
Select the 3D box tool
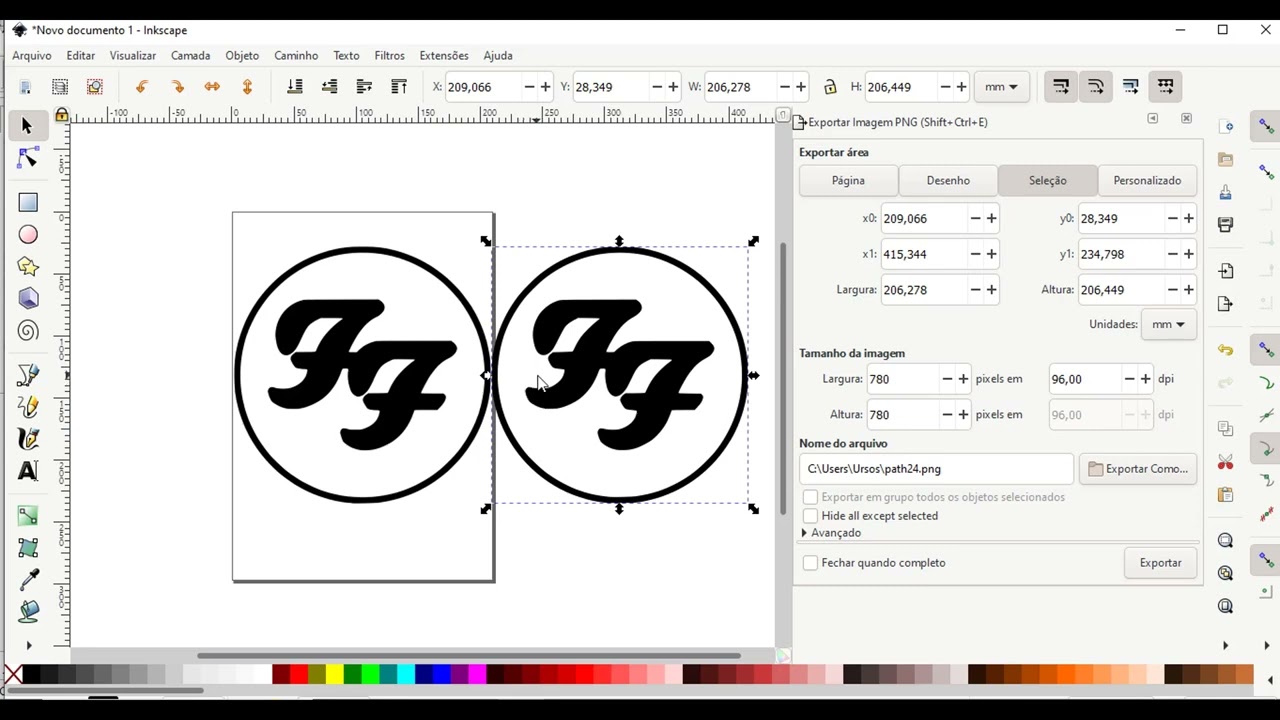tap(28, 298)
